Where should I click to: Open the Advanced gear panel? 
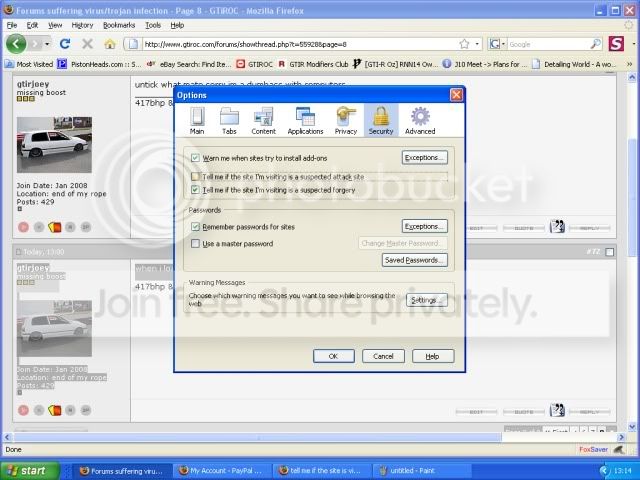tap(419, 119)
